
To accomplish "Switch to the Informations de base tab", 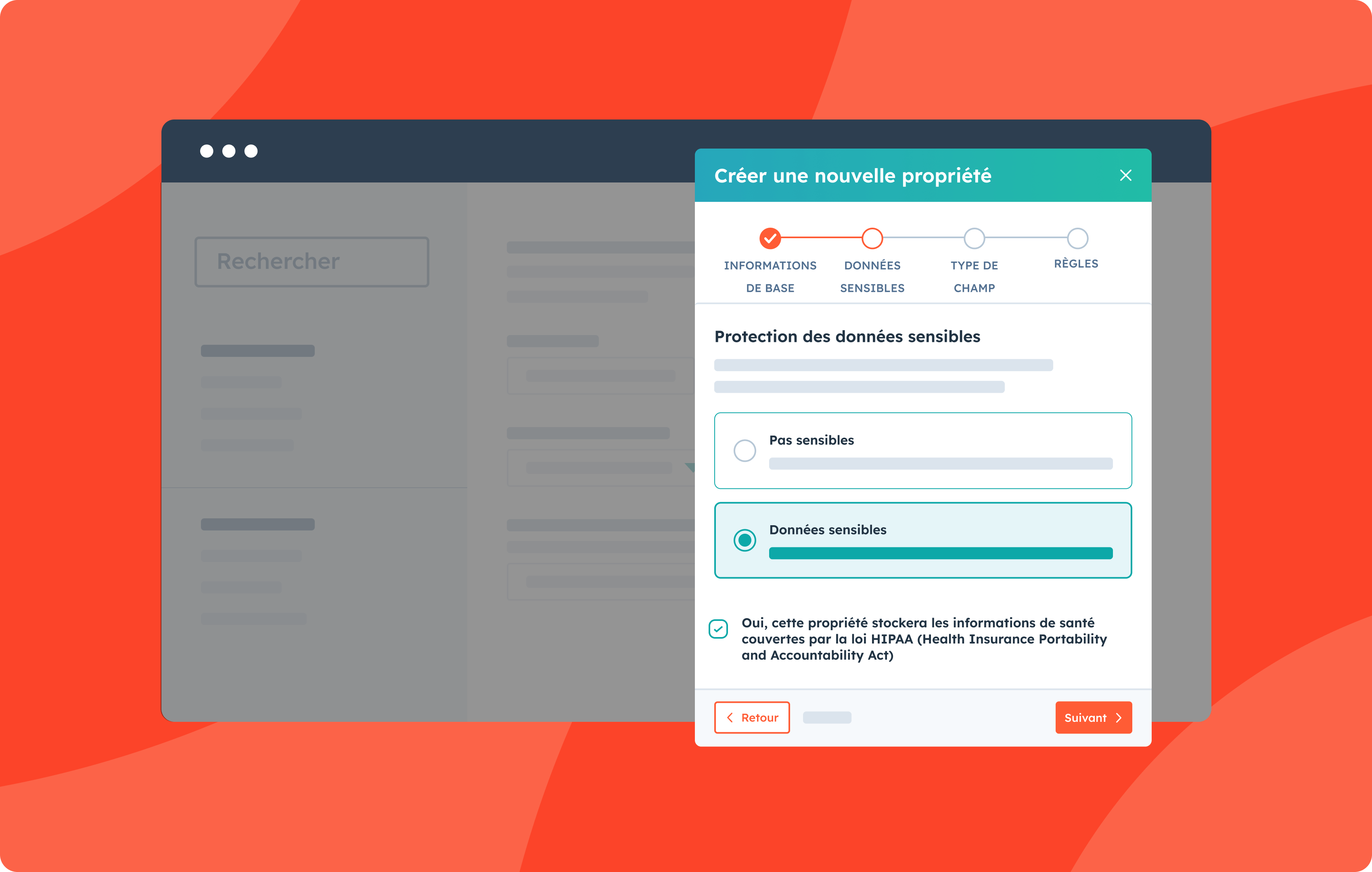I will (770, 238).
